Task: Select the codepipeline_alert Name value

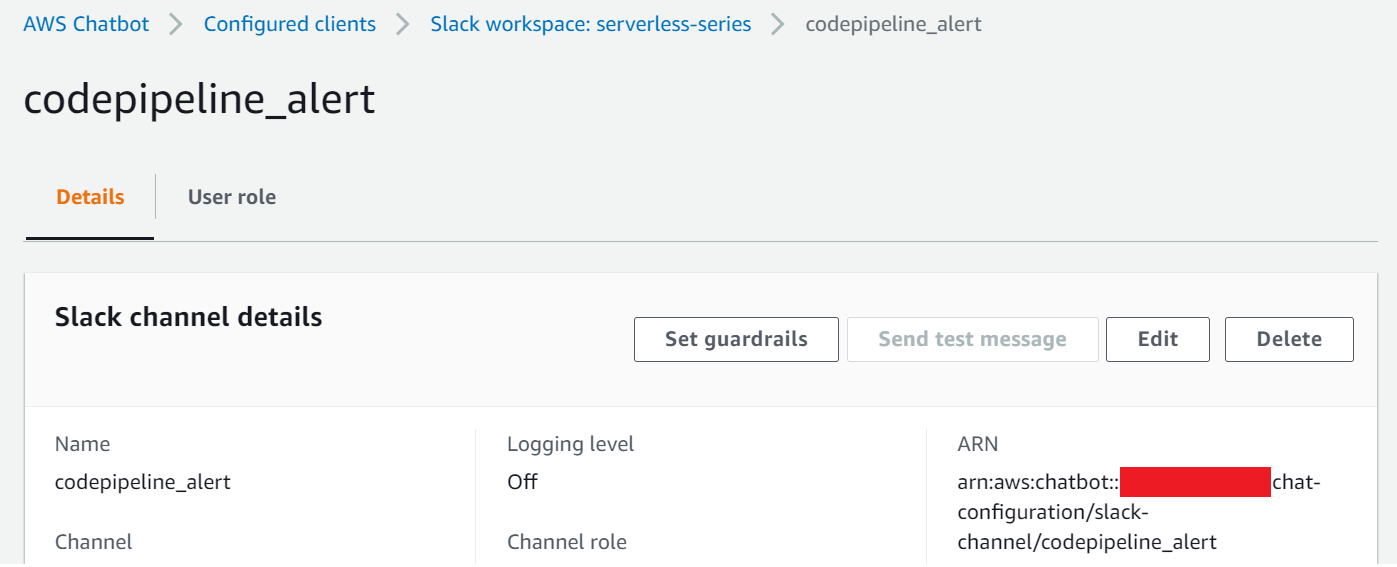Action: point(142,482)
